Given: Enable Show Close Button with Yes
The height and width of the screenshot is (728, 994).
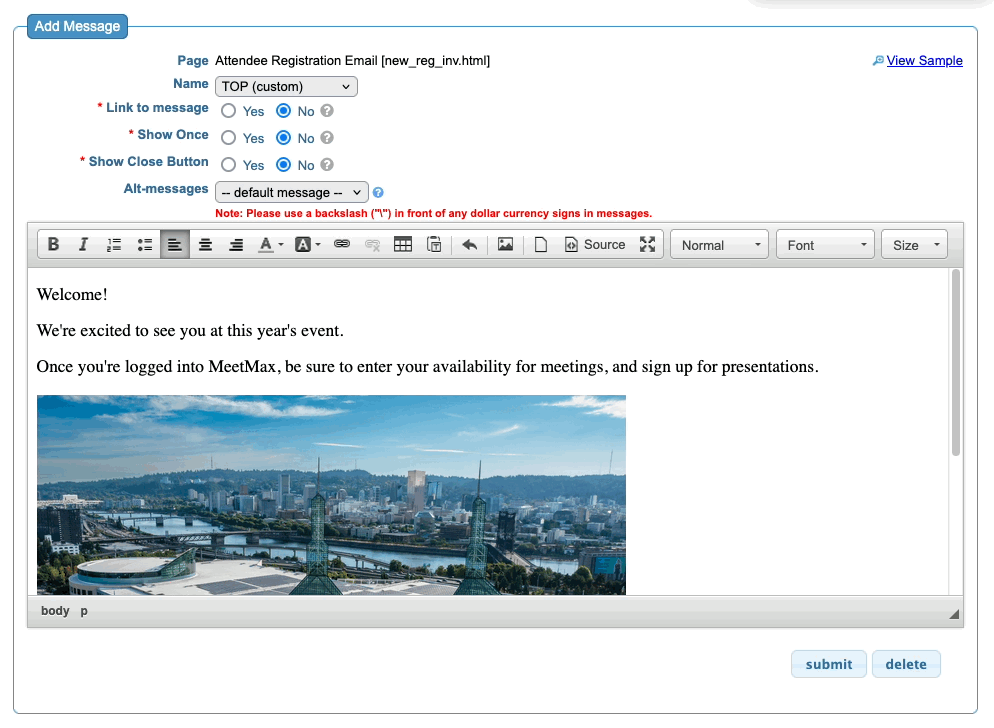Looking at the screenshot, I should [229, 165].
